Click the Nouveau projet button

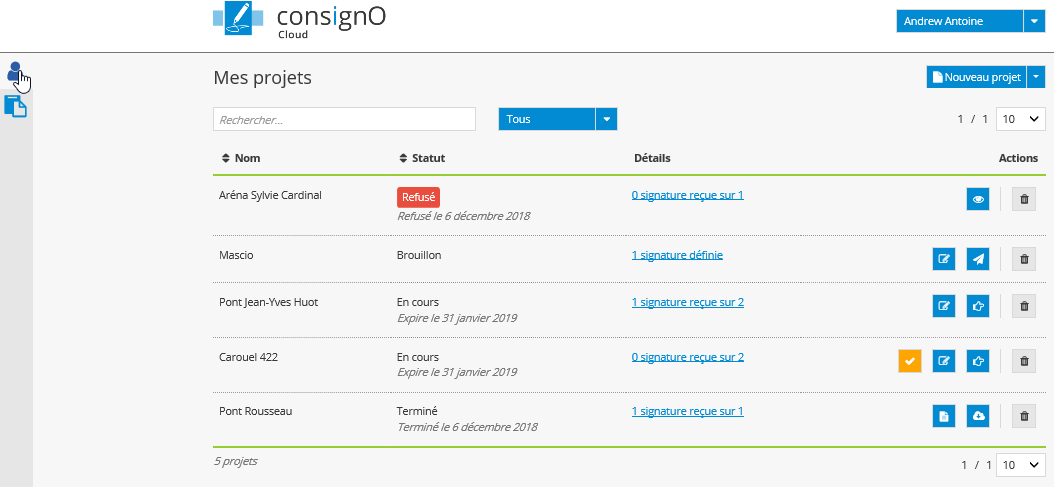pos(976,77)
